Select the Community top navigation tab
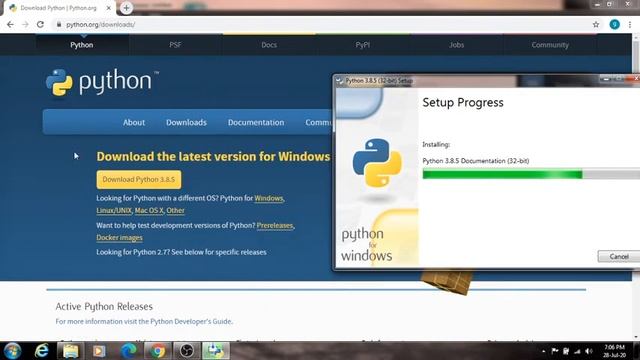 click(550, 45)
